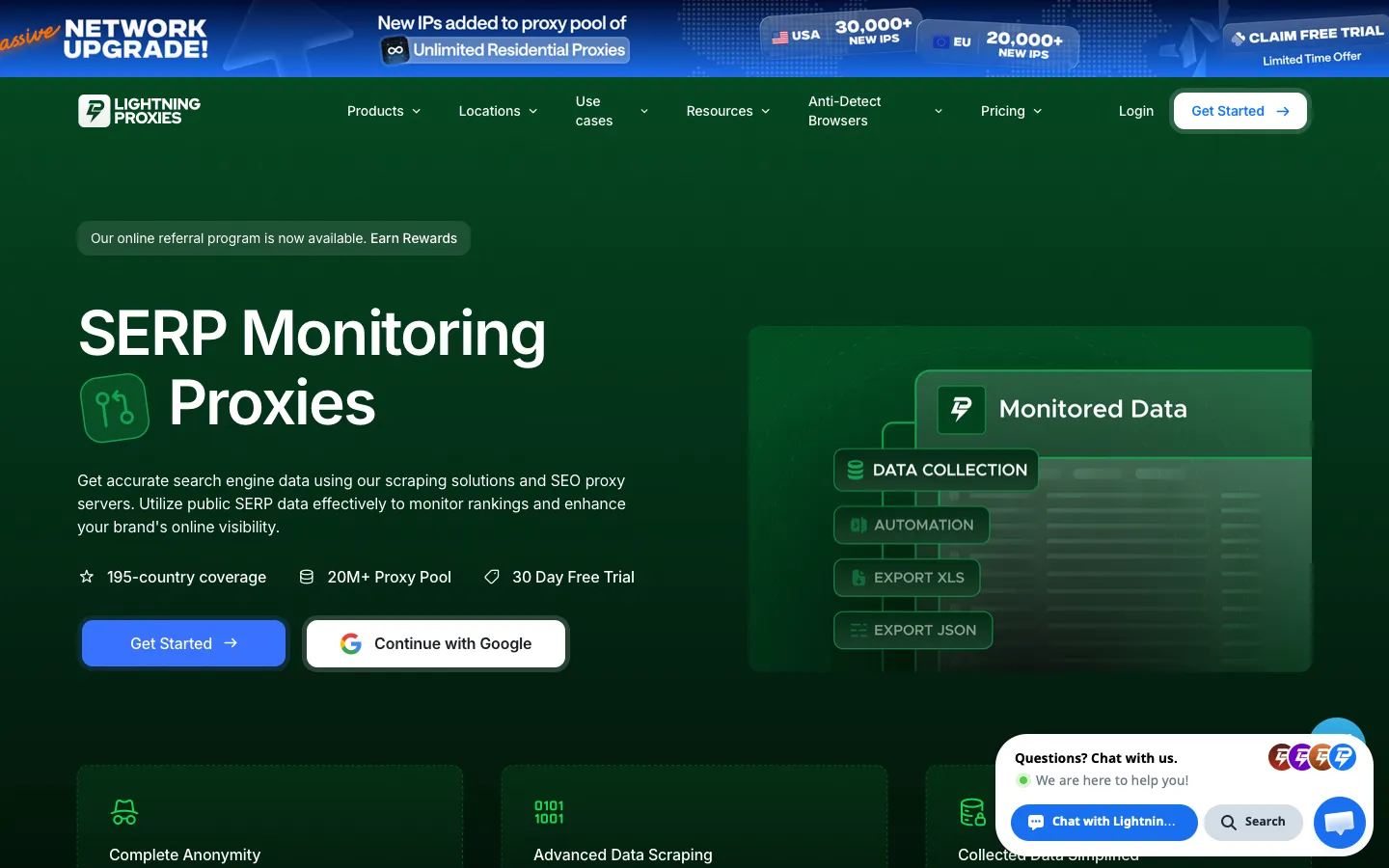Continue with Google sign-in
Viewport: 1389px width, 868px height.
pos(436,643)
